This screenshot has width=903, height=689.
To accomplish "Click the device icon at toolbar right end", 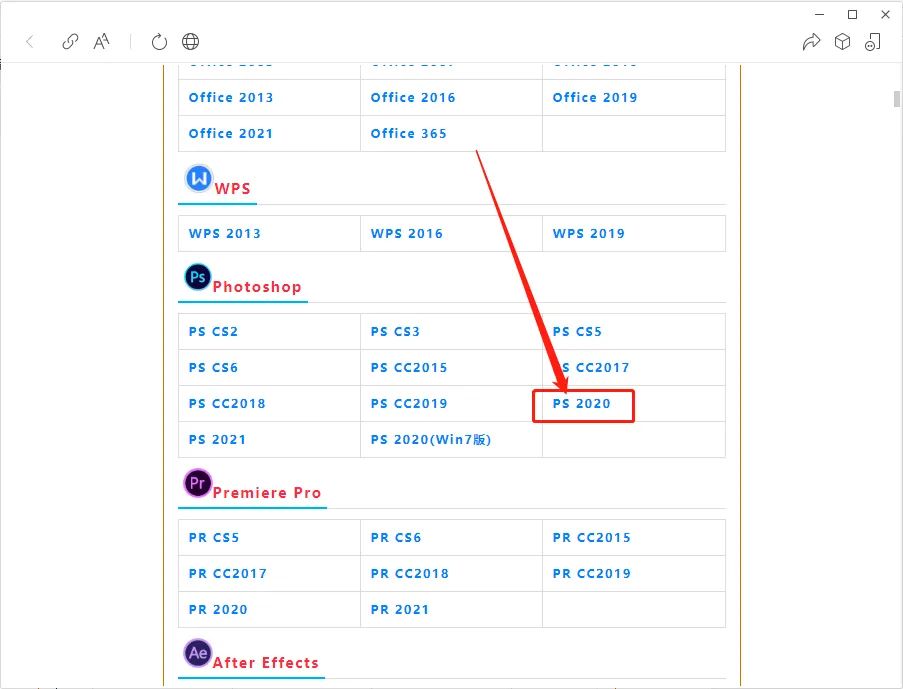I will (x=873, y=41).
